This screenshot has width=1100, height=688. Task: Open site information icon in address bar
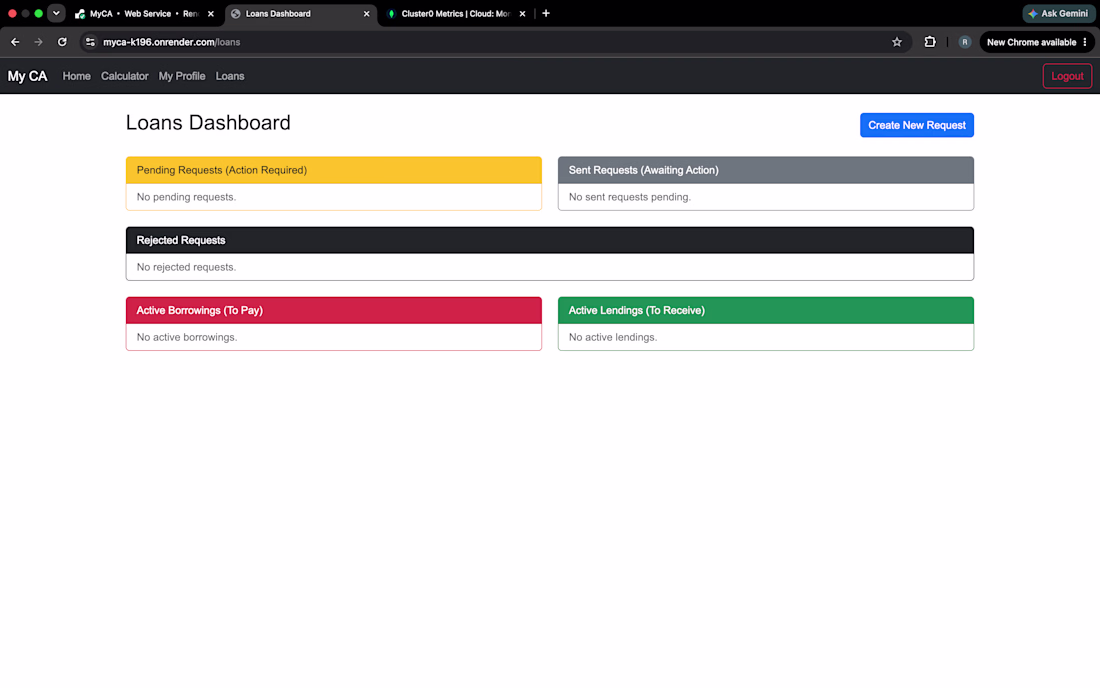(x=90, y=42)
